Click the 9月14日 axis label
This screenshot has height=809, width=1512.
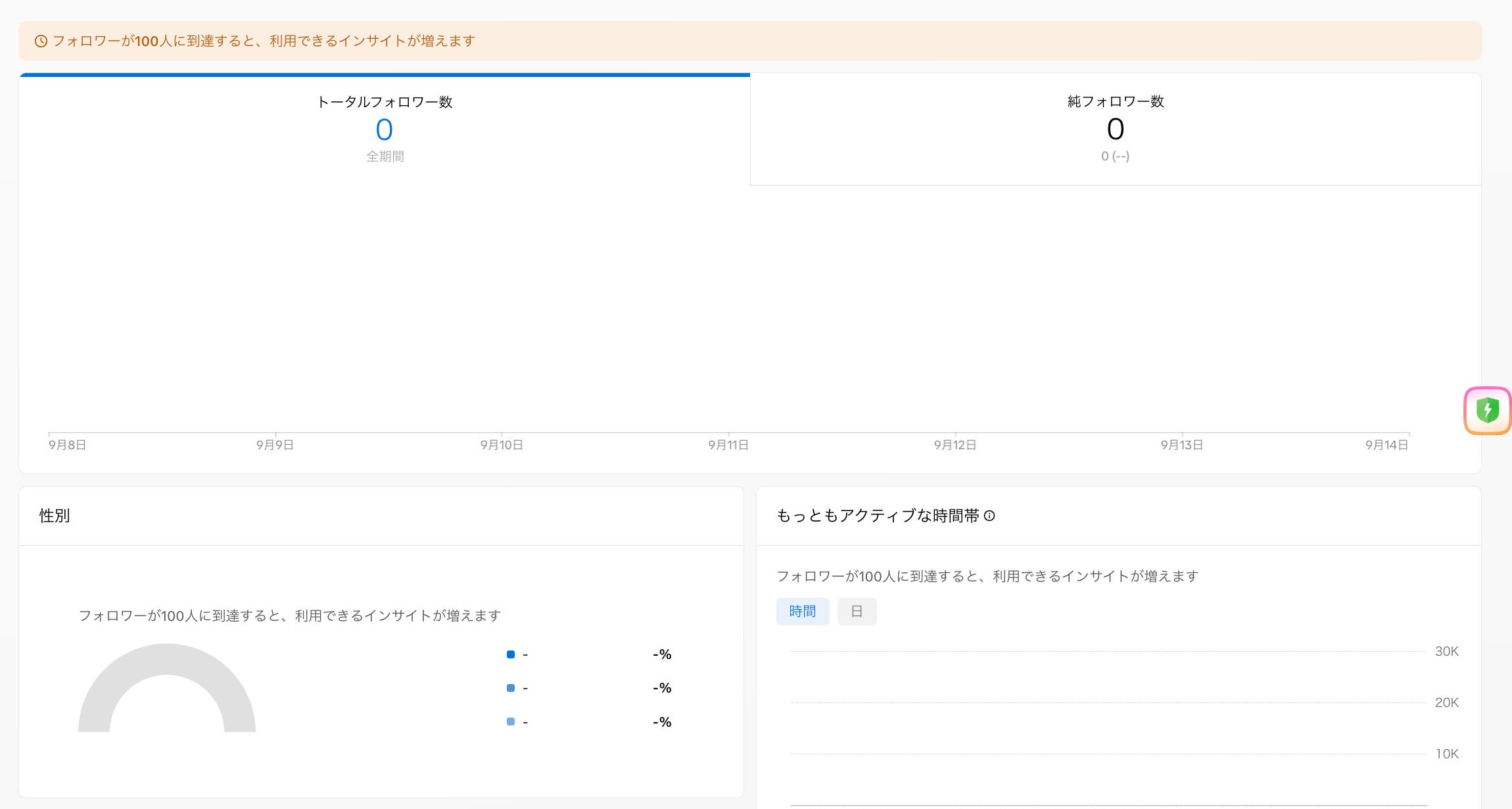1386,445
